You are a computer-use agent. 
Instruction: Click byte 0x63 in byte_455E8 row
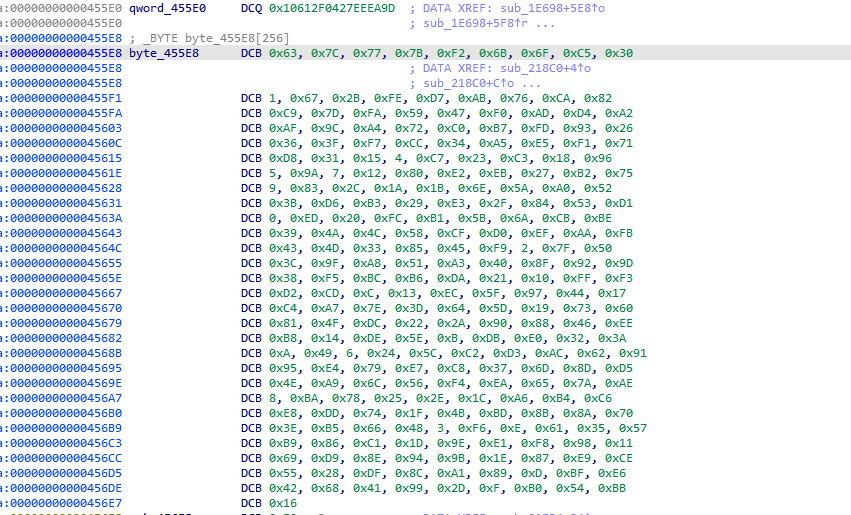coord(283,53)
